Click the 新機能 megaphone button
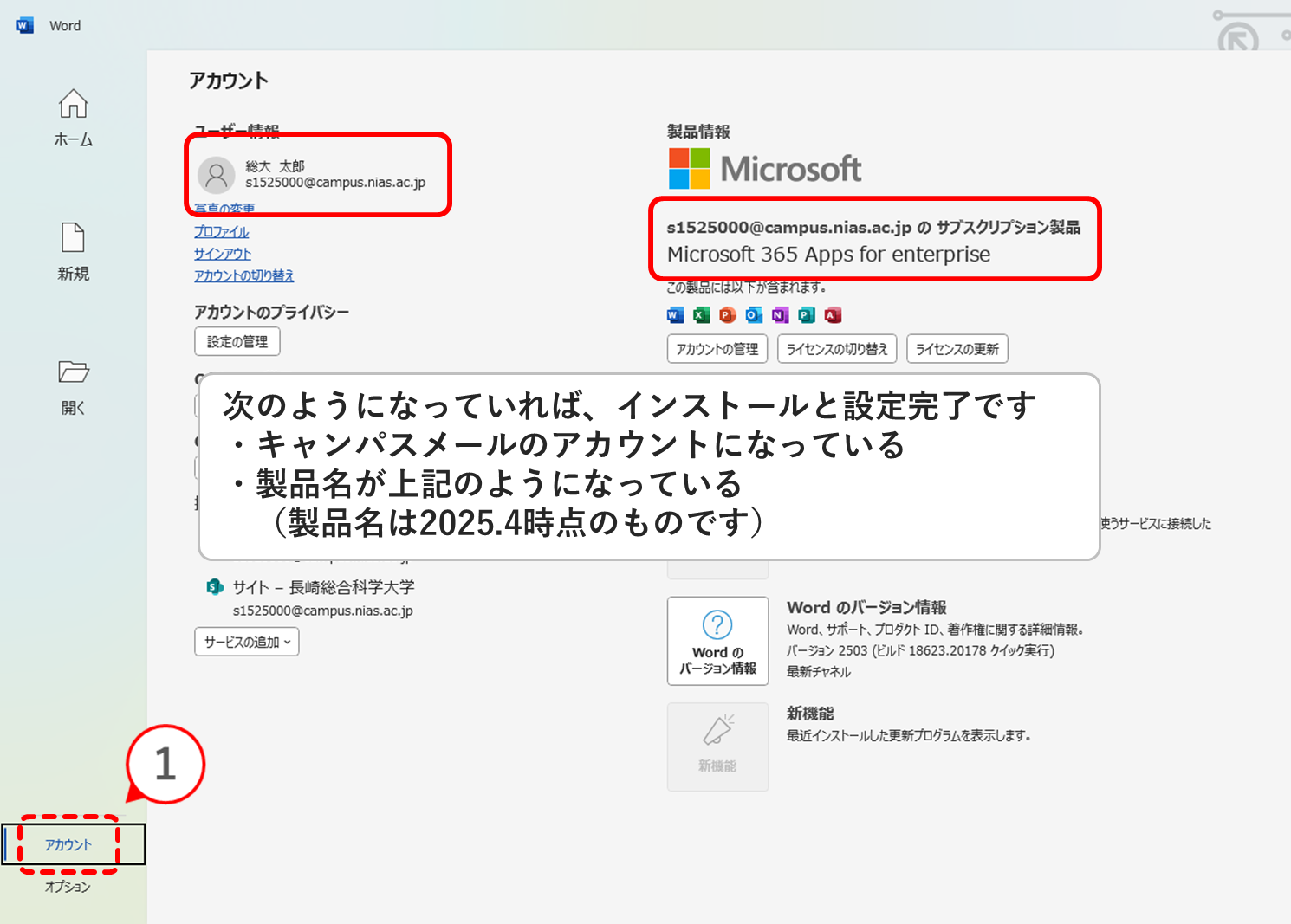 click(717, 746)
